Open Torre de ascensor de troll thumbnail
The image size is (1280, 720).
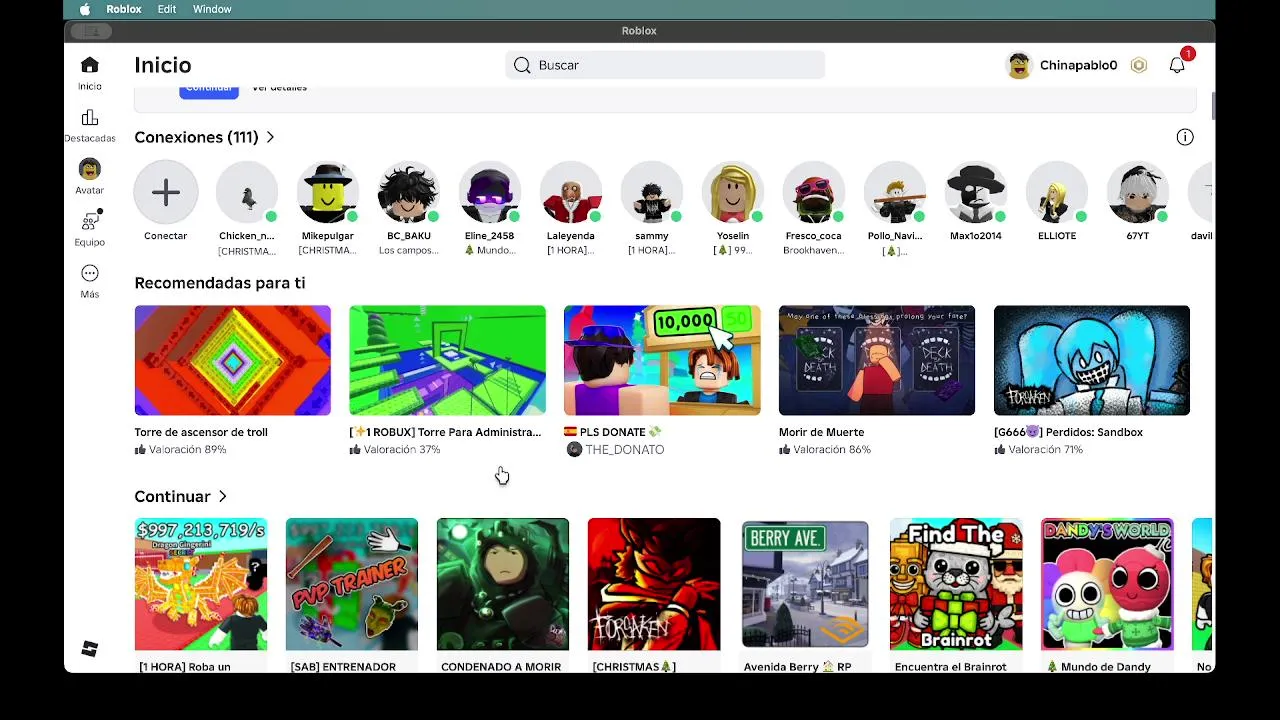click(233, 360)
